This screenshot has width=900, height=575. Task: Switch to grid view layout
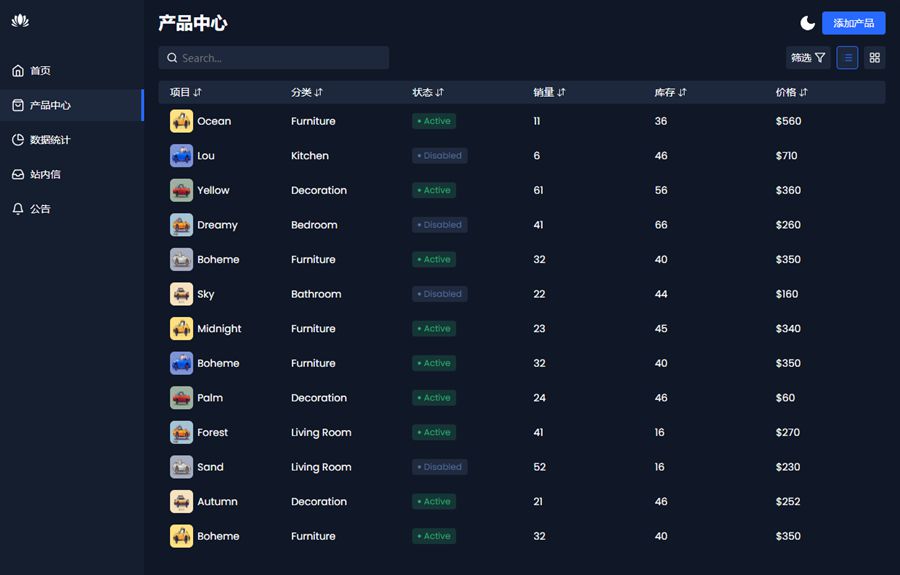[x=874, y=58]
